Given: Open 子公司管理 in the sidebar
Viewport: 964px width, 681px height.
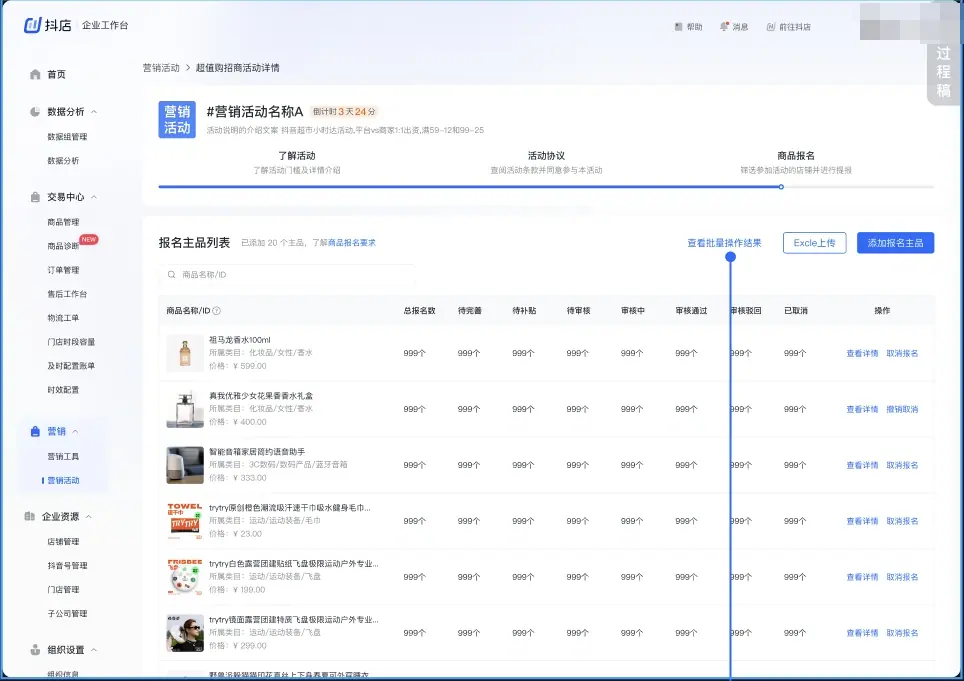Looking at the screenshot, I should (x=67, y=613).
